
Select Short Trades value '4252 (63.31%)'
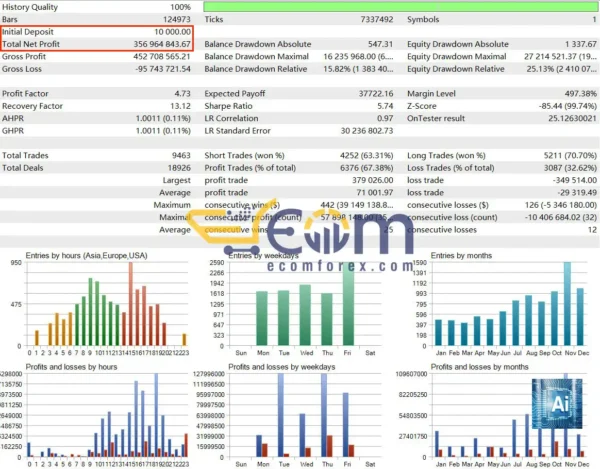[x=366, y=155]
